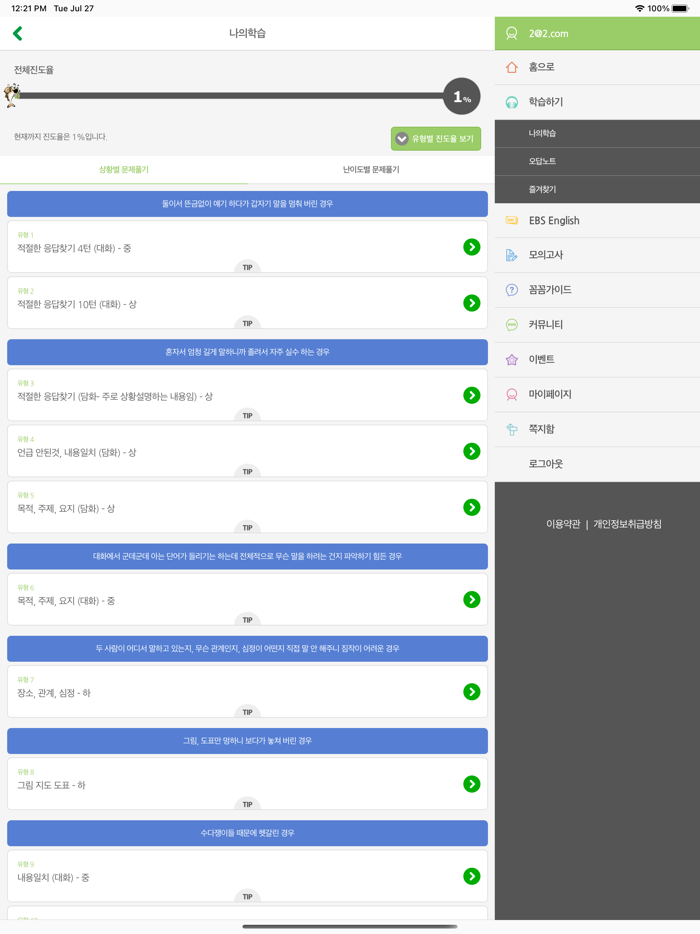This screenshot has width=700, height=934.
Task: Open 유형 7 with green arrow icon
Action: 472,692
